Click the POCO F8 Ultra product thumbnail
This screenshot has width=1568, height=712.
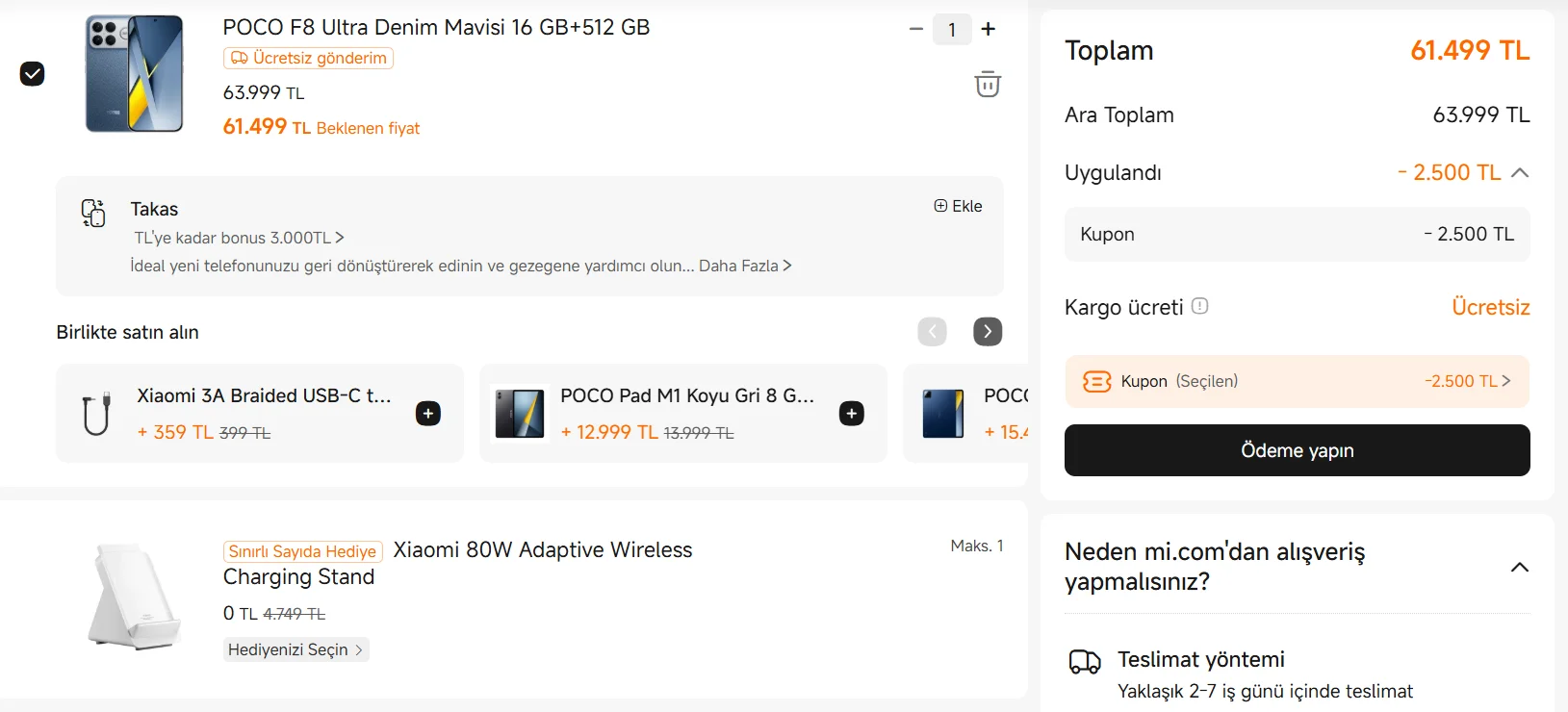point(134,74)
